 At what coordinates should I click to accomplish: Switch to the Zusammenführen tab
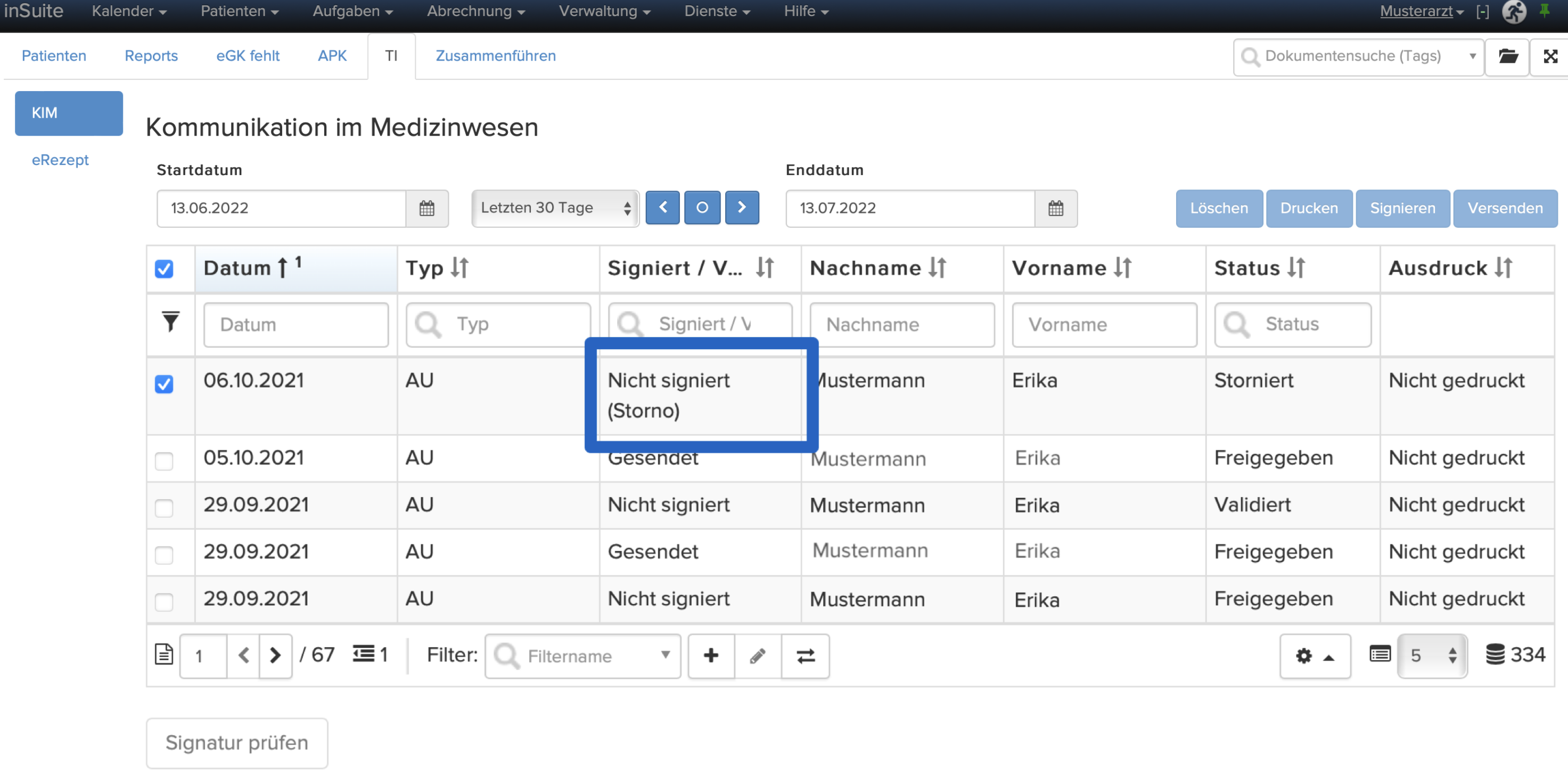496,56
